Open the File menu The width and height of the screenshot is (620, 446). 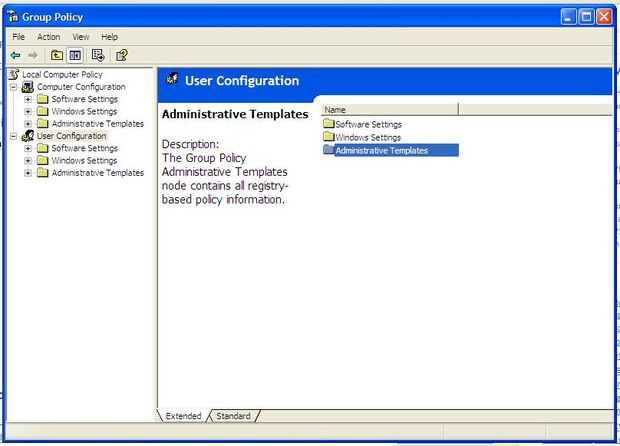coord(19,37)
